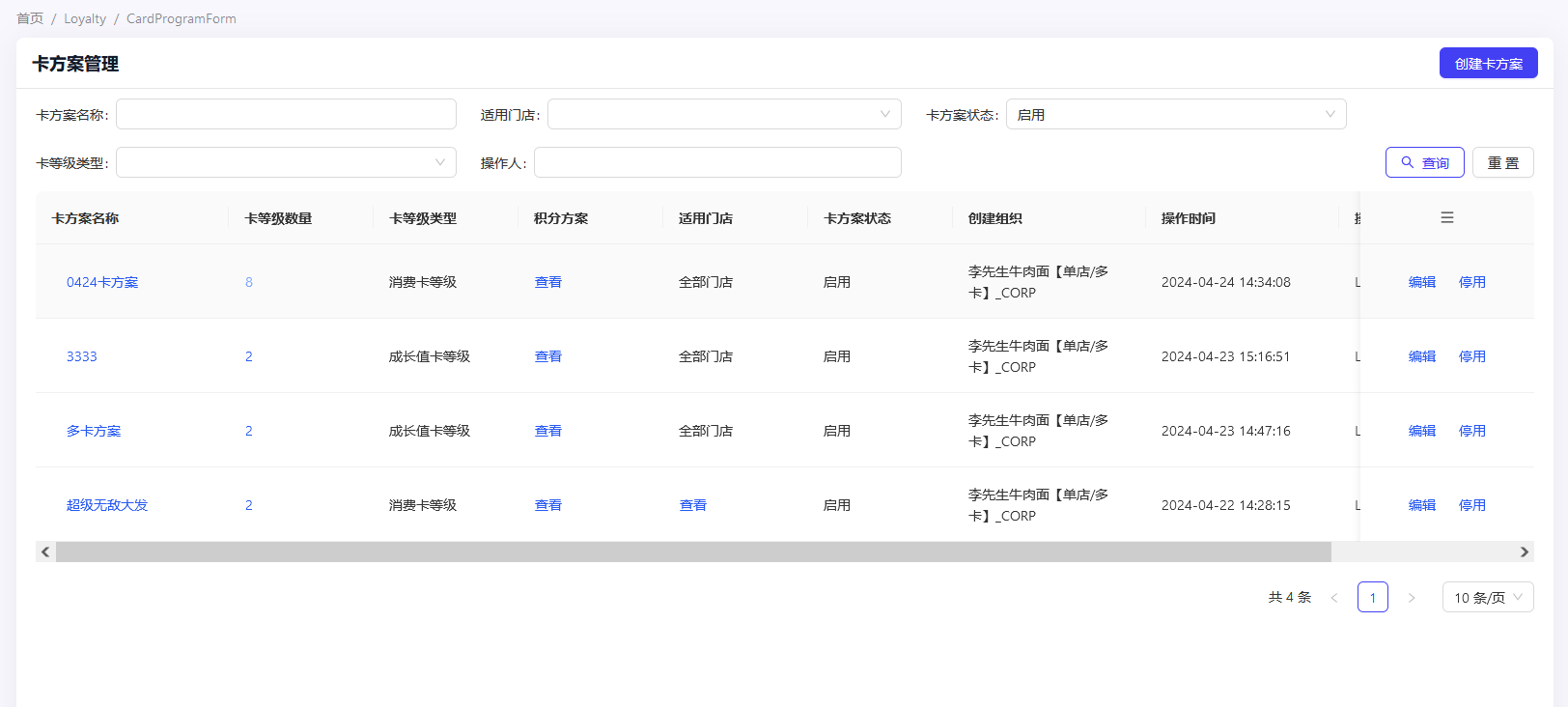The width and height of the screenshot is (1568, 707).
Task: Click level count 2 for 3333
Action: (x=249, y=356)
